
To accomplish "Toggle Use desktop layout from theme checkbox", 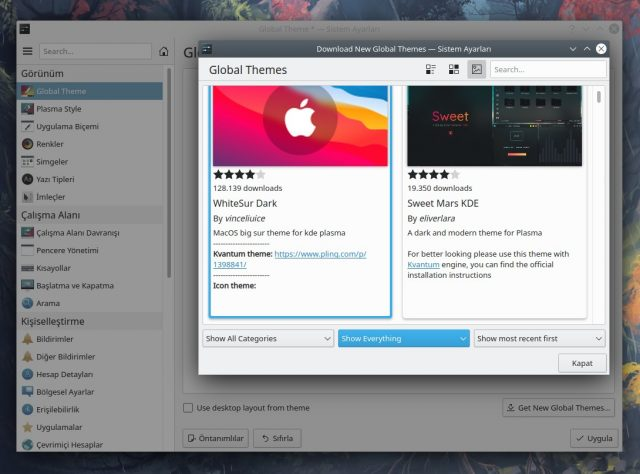I will tap(188, 407).
